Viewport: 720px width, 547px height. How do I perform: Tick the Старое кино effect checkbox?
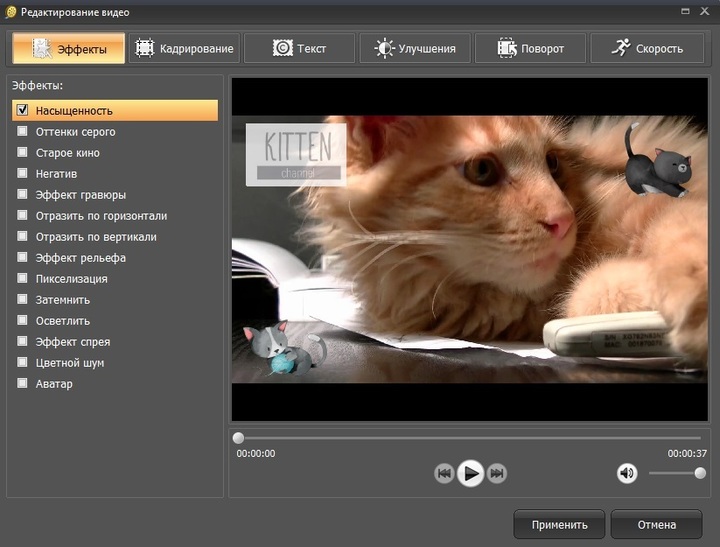(x=22, y=152)
